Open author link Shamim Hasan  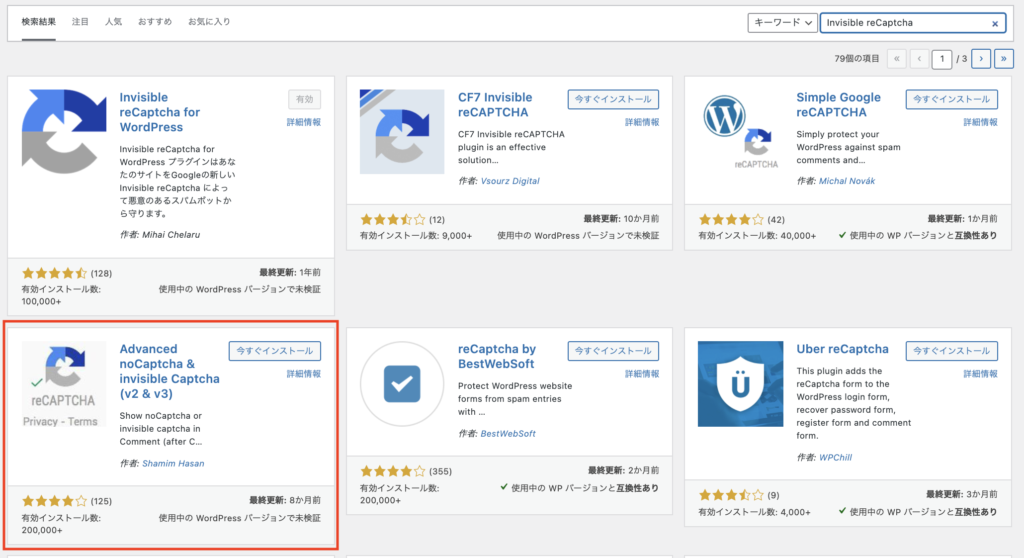click(x=173, y=463)
